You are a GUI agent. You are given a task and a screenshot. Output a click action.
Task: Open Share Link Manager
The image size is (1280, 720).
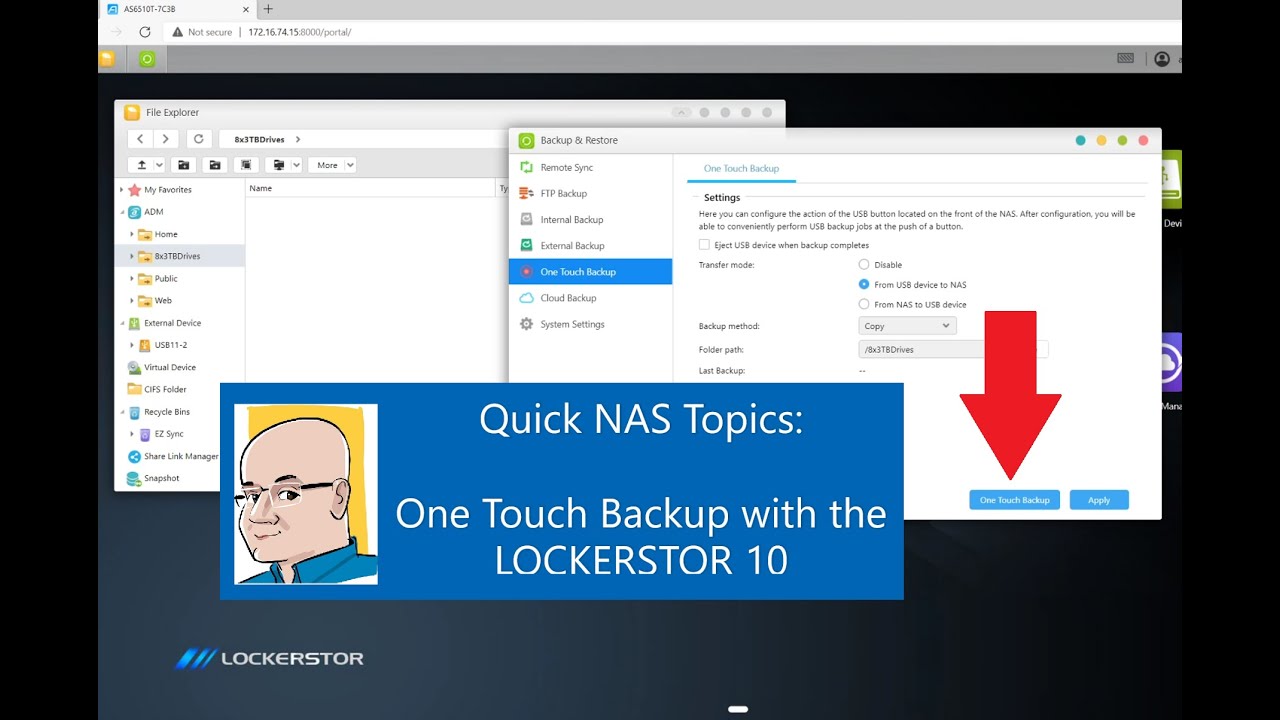181,456
